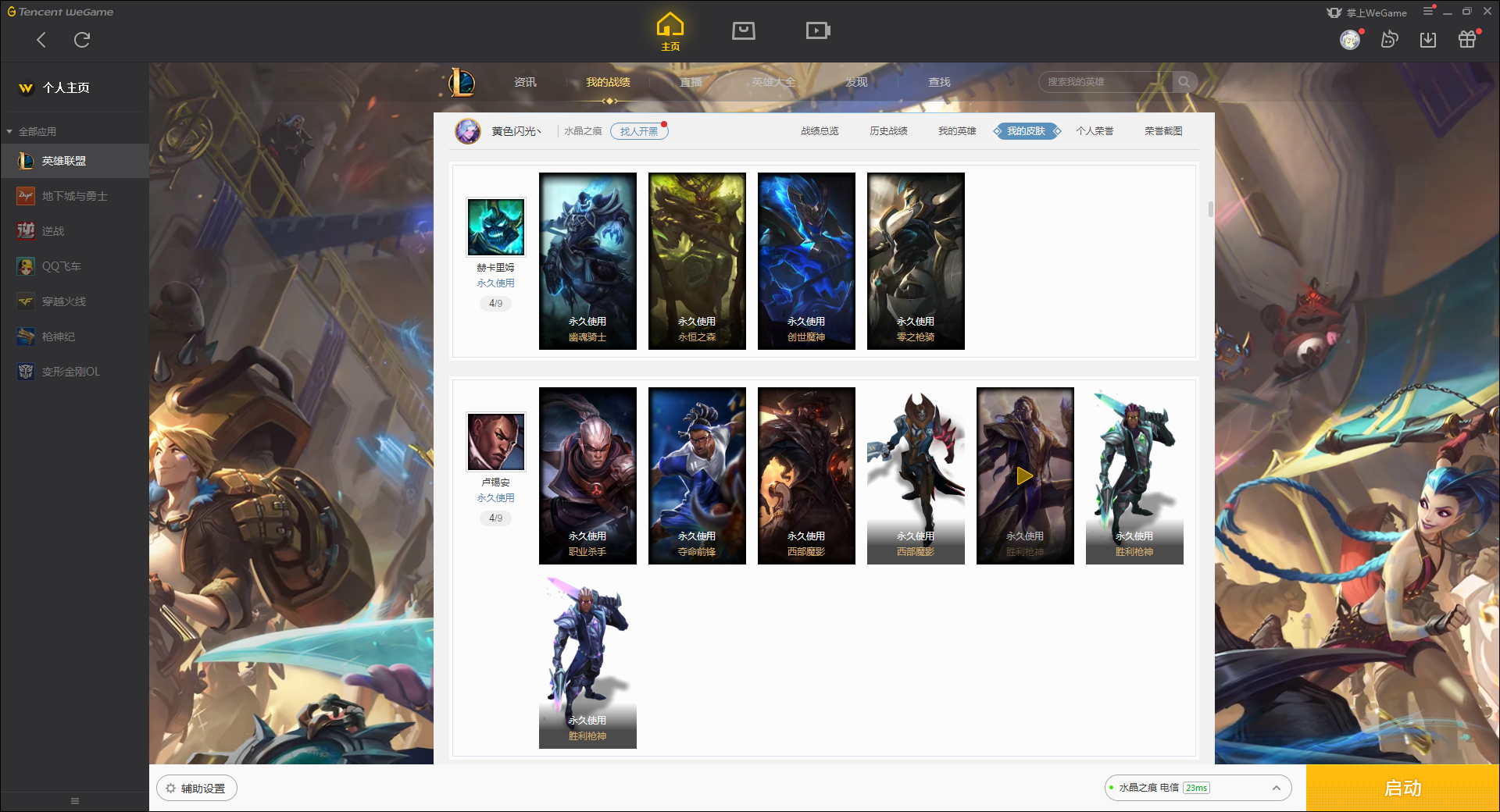This screenshot has height=812, width=1500.
Task: Open the 主页 home tab icon
Action: click(670, 32)
